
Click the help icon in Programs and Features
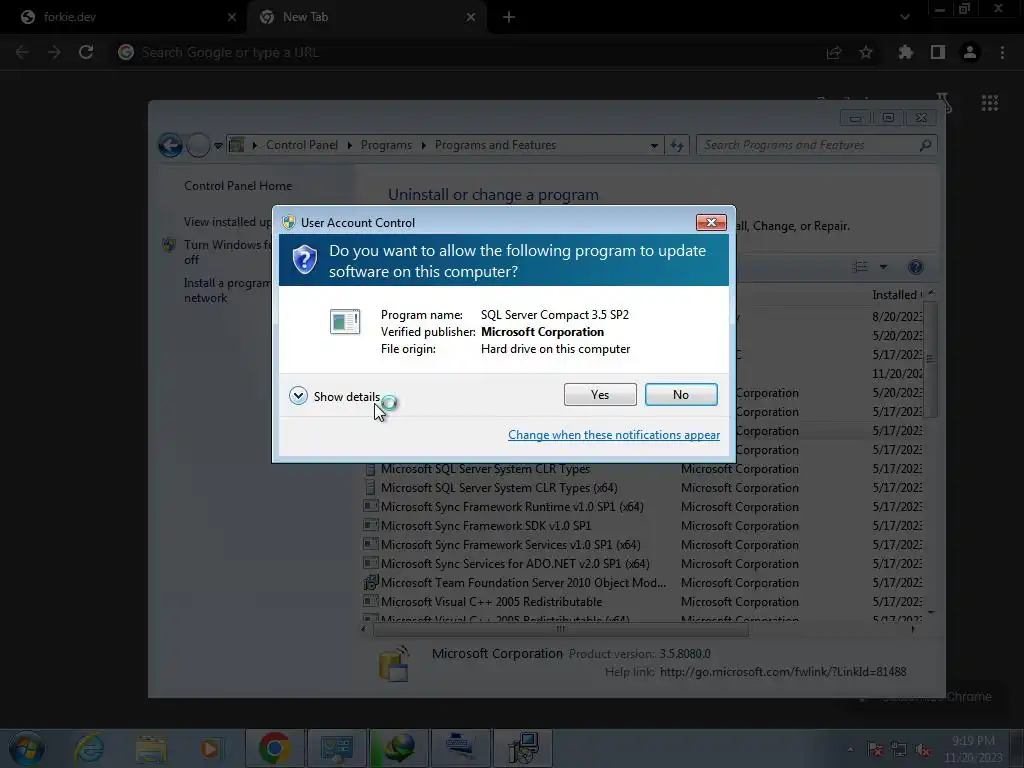(x=916, y=266)
